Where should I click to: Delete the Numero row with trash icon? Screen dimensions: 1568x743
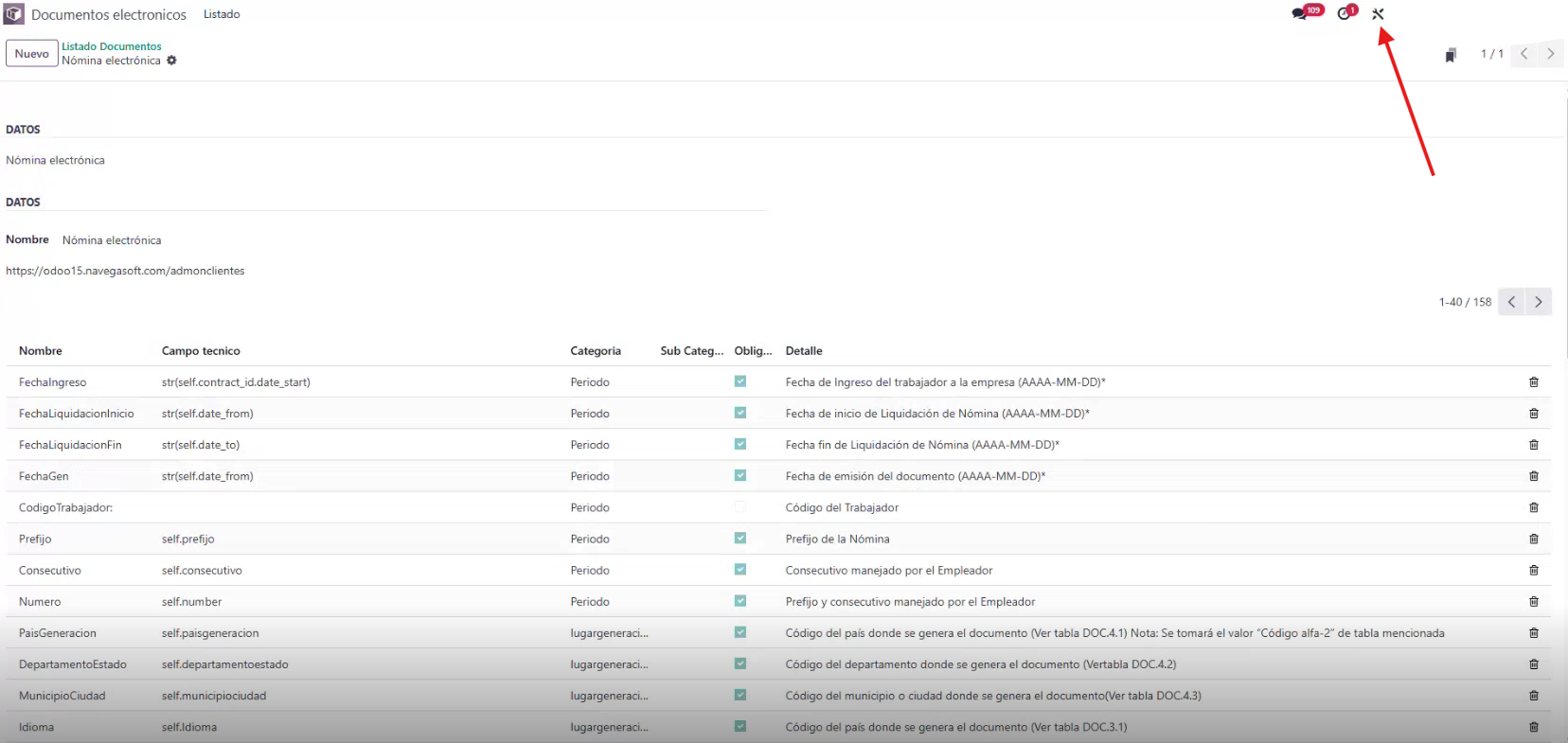[x=1533, y=602]
